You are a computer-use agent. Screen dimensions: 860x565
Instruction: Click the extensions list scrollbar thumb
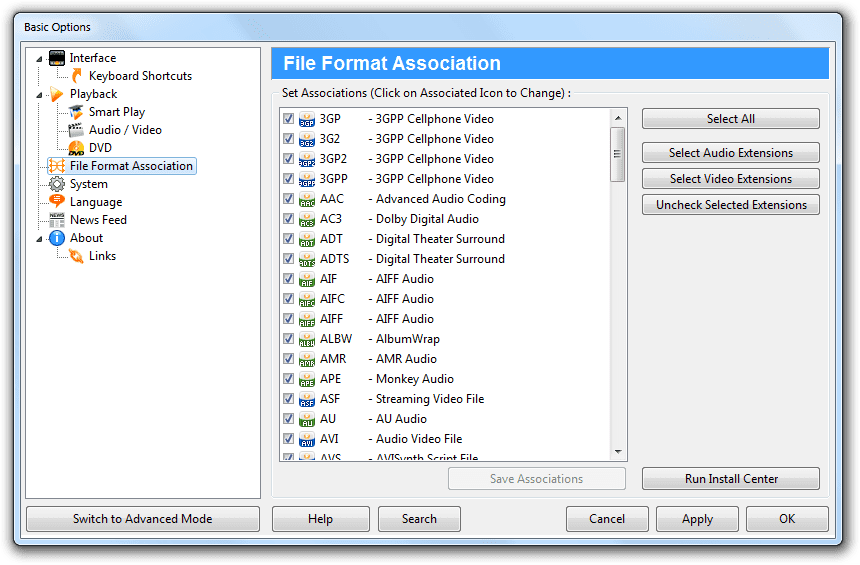click(x=618, y=154)
